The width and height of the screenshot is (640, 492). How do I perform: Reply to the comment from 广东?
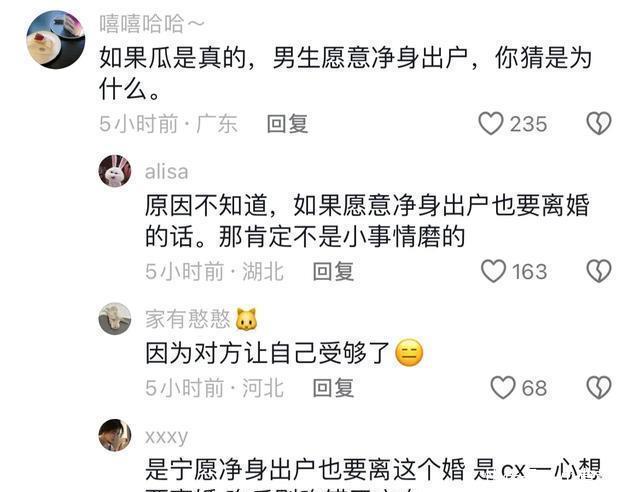coord(287,124)
